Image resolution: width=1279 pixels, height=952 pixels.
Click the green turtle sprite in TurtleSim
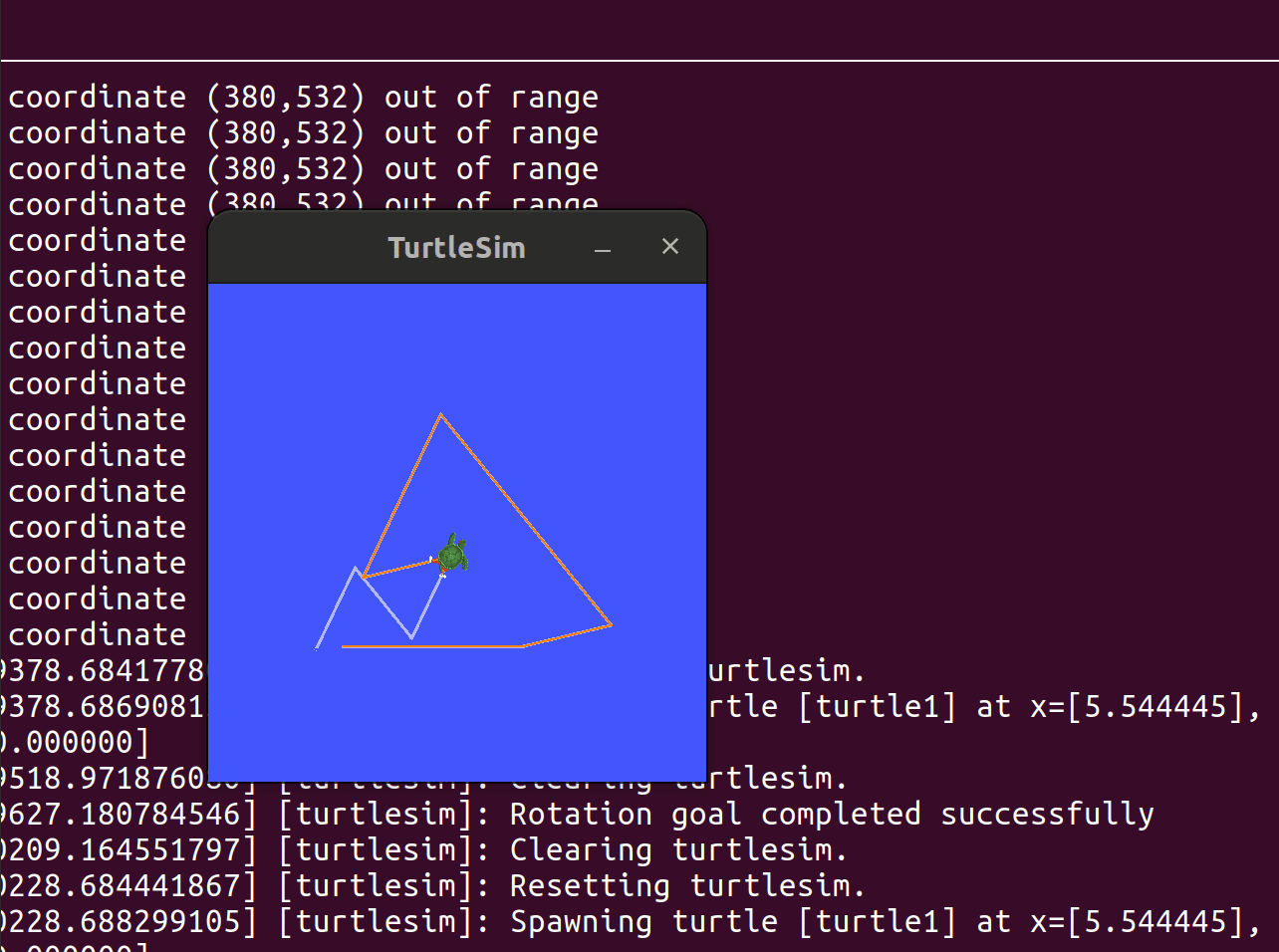point(453,554)
